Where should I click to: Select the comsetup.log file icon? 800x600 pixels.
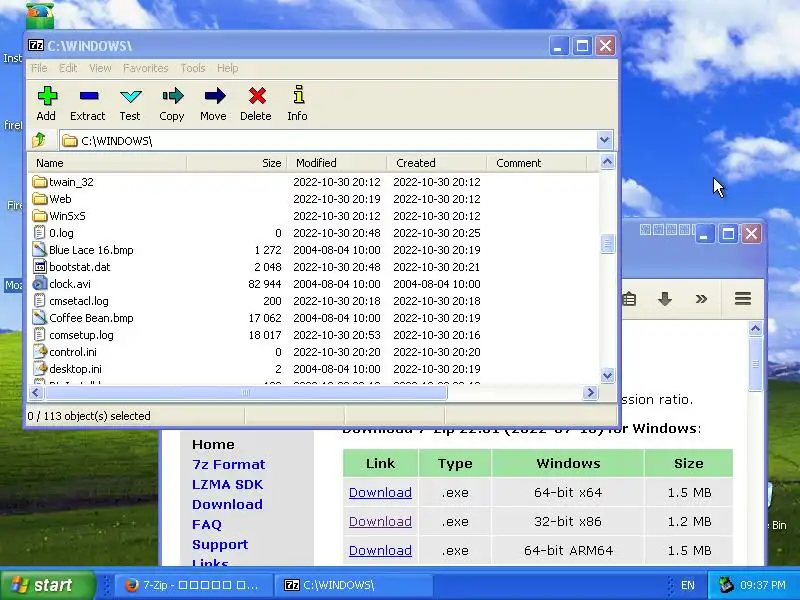coord(39,335)
